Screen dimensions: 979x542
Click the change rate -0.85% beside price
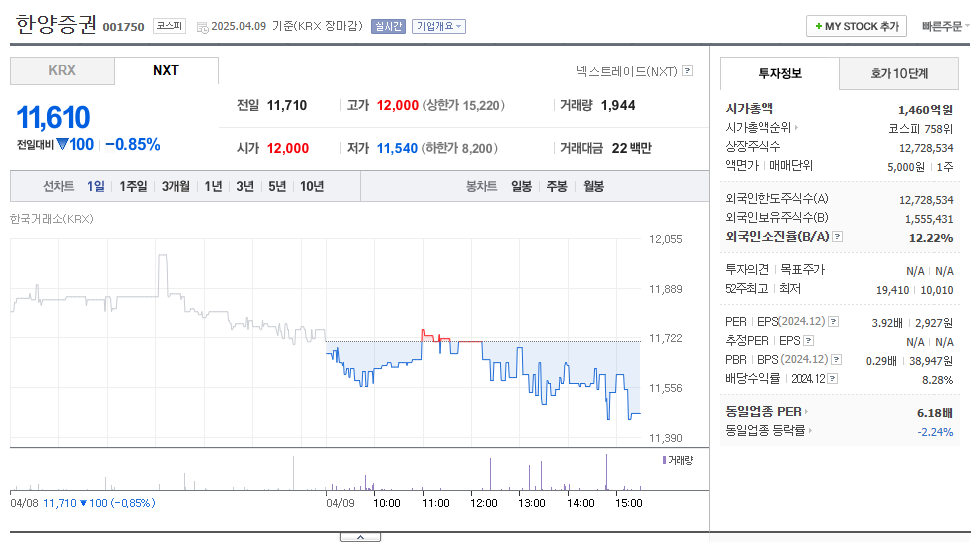coord(133,145)
